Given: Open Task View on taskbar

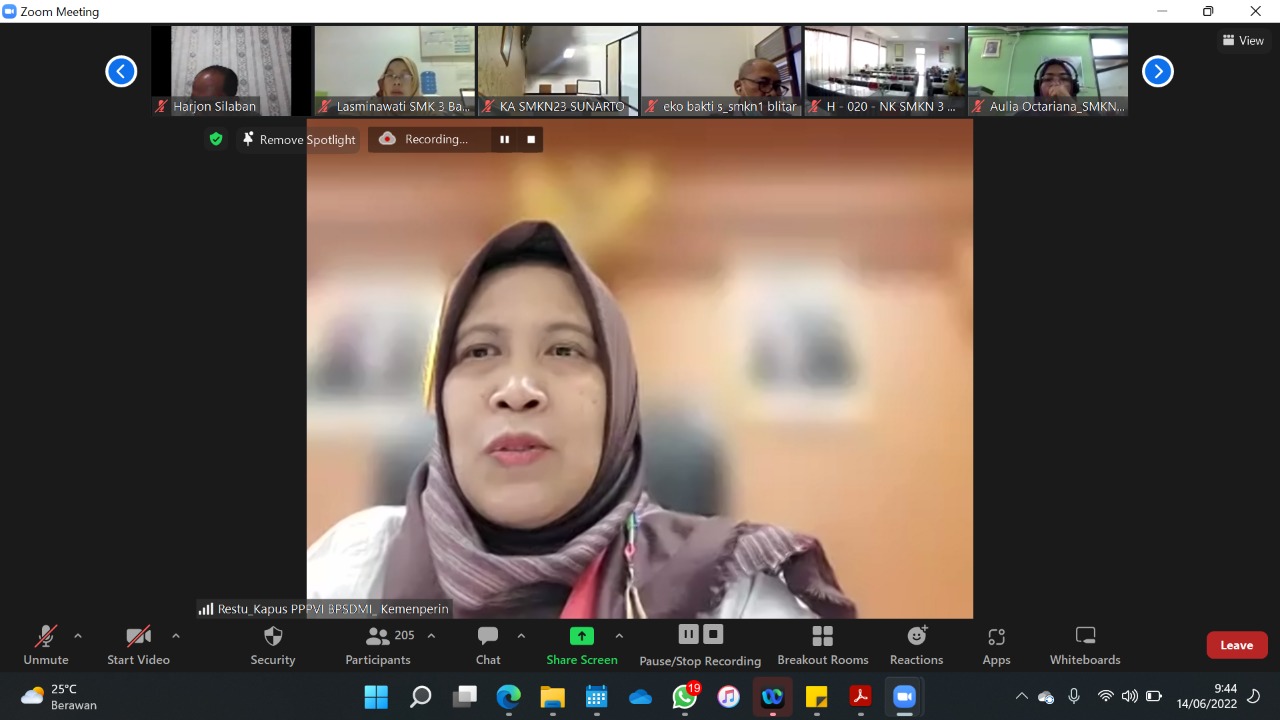Looking at the screenshot, I should (465, 696).
